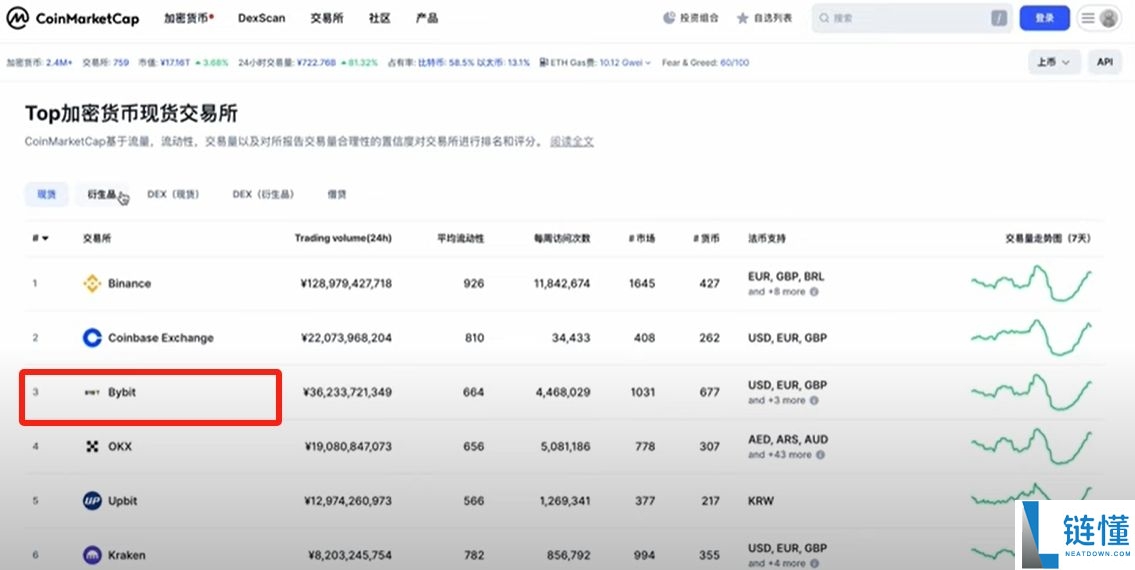1135x570 pixels.
Task: Click the OKX logo icon
Action: point(92,446)
